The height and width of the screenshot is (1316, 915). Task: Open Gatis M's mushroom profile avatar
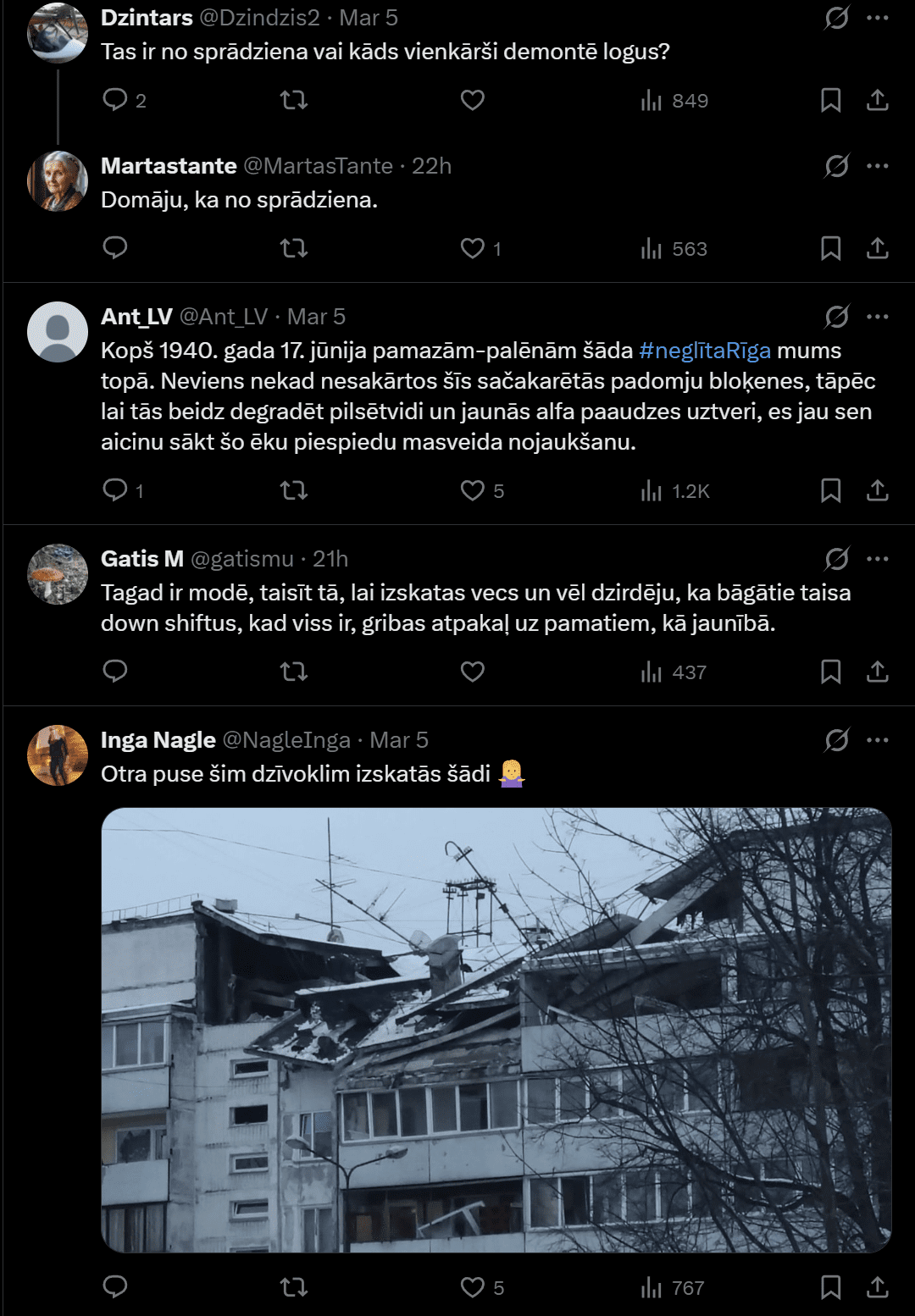[x=58, y=574]
